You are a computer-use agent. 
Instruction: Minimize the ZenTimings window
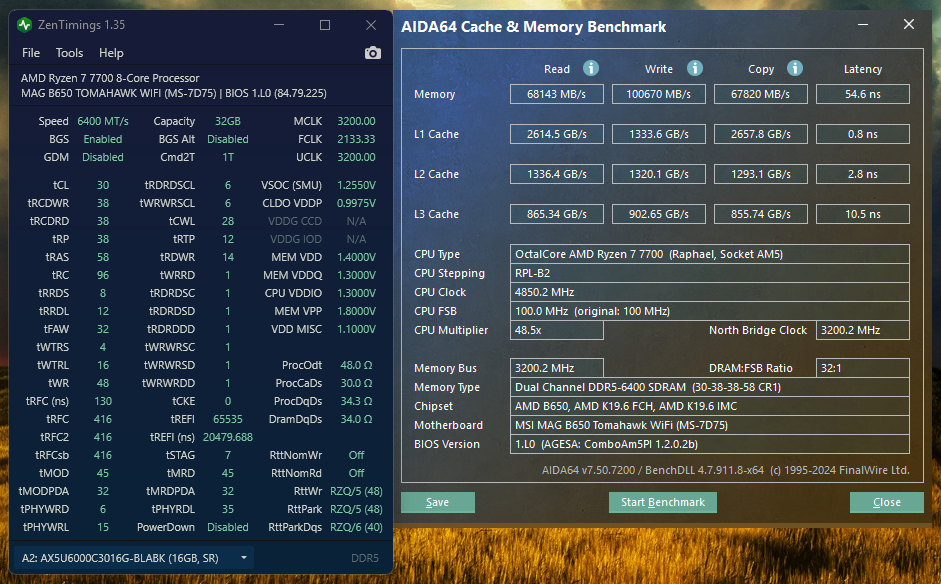point(279,25)
